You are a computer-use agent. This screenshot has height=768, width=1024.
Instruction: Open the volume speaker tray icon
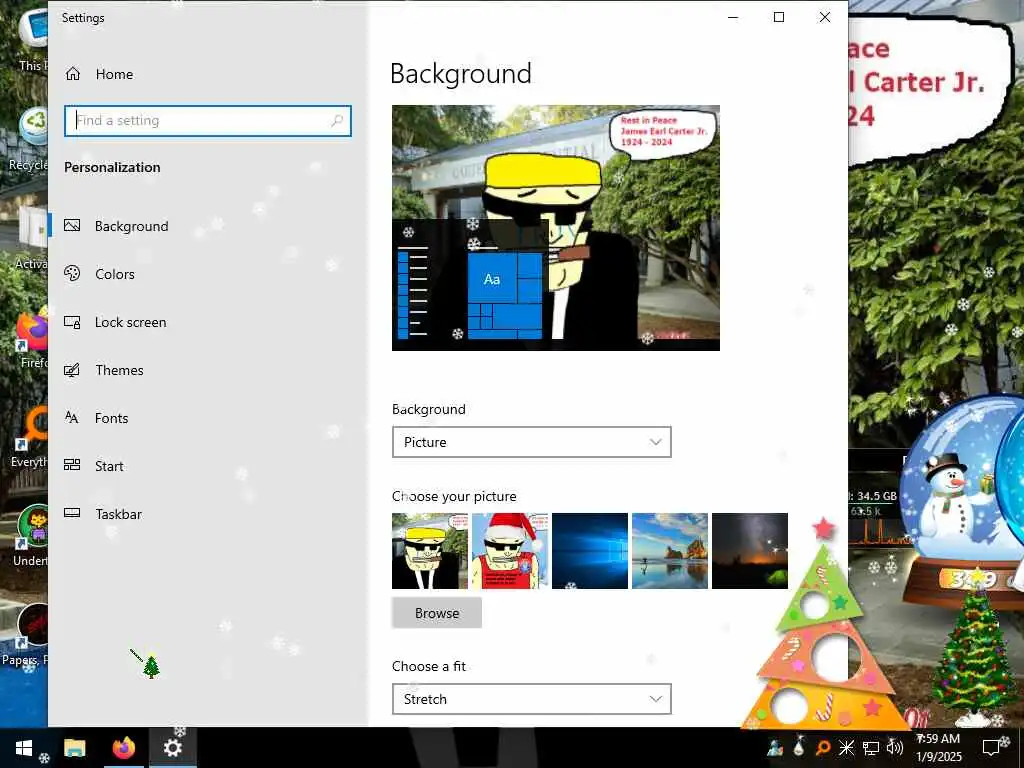[895, 747]
